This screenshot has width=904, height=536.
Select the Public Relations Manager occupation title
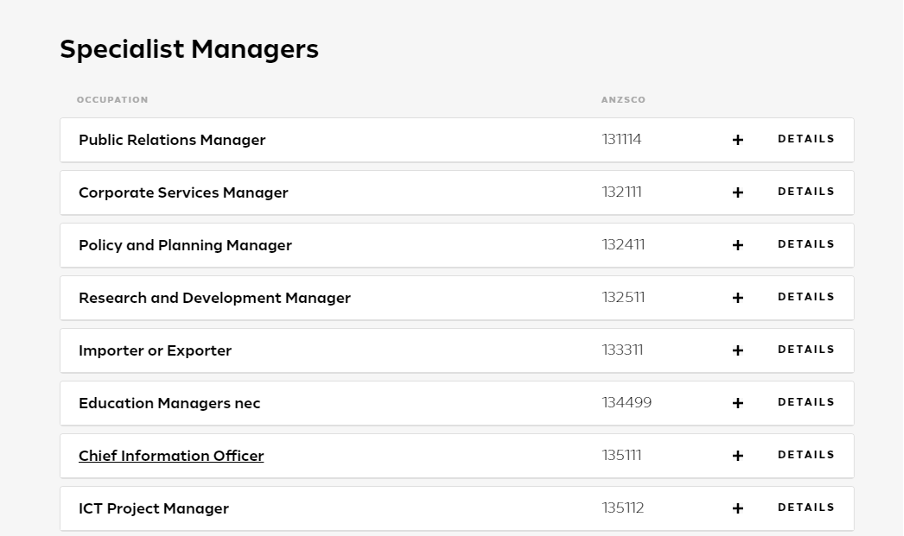click(x=172, y=140)
